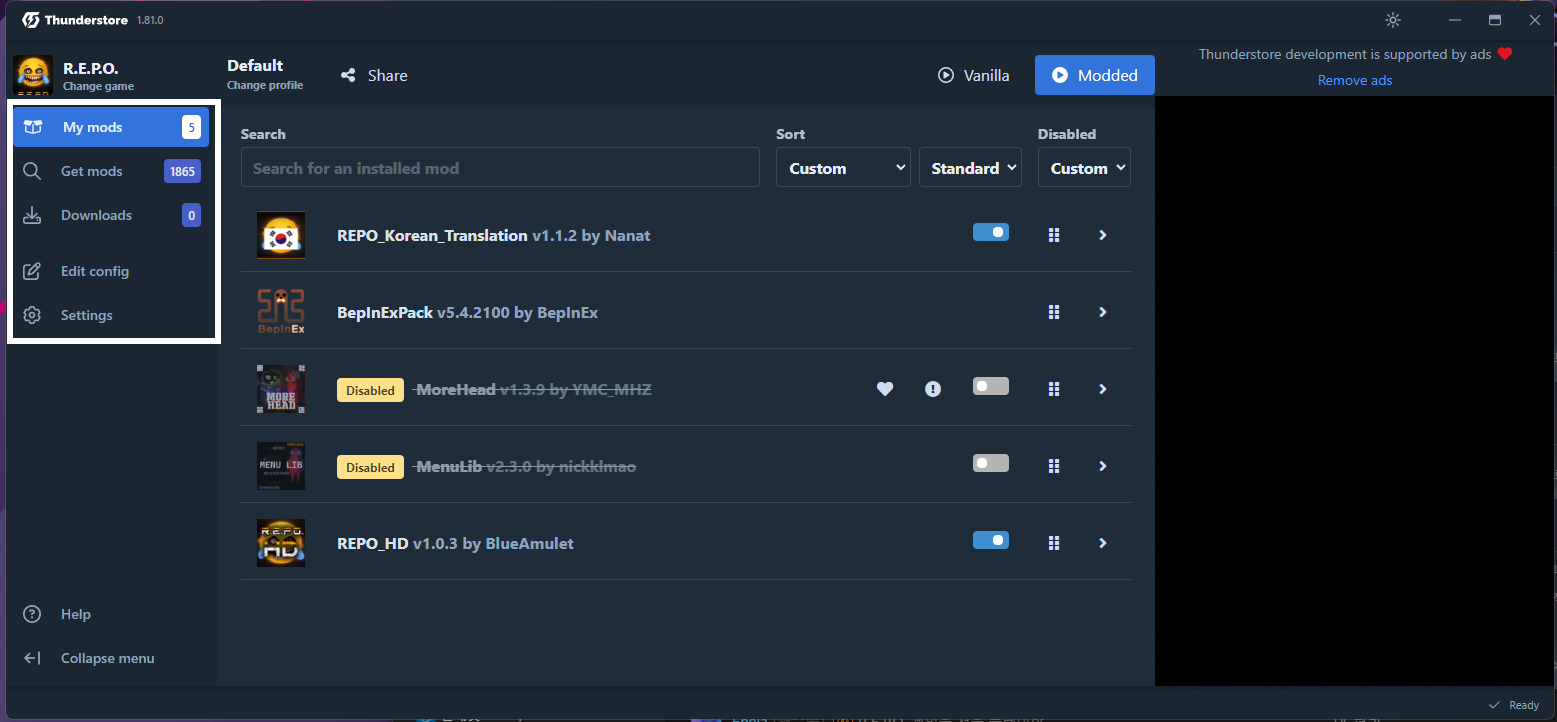This screenshot has height=722, width=1557.
Task: Expand the REPO_HD mod chevron
Action: 1103,543
